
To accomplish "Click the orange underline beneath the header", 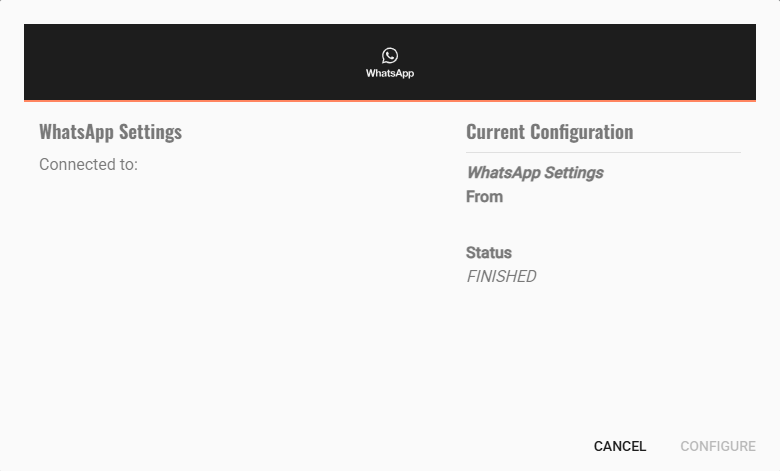I will pos(390,101).
